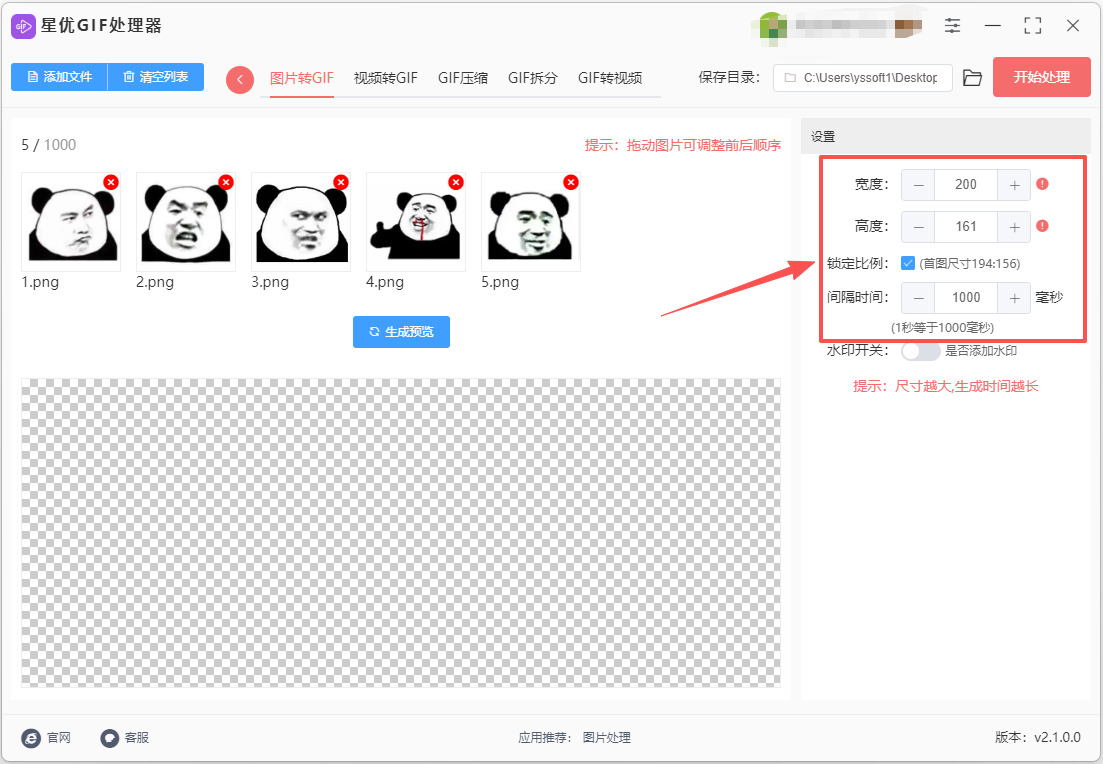The width and height of the screenshot is (1103, 764).
Task: Increase width with the plus button
Action: (1014, 185)
